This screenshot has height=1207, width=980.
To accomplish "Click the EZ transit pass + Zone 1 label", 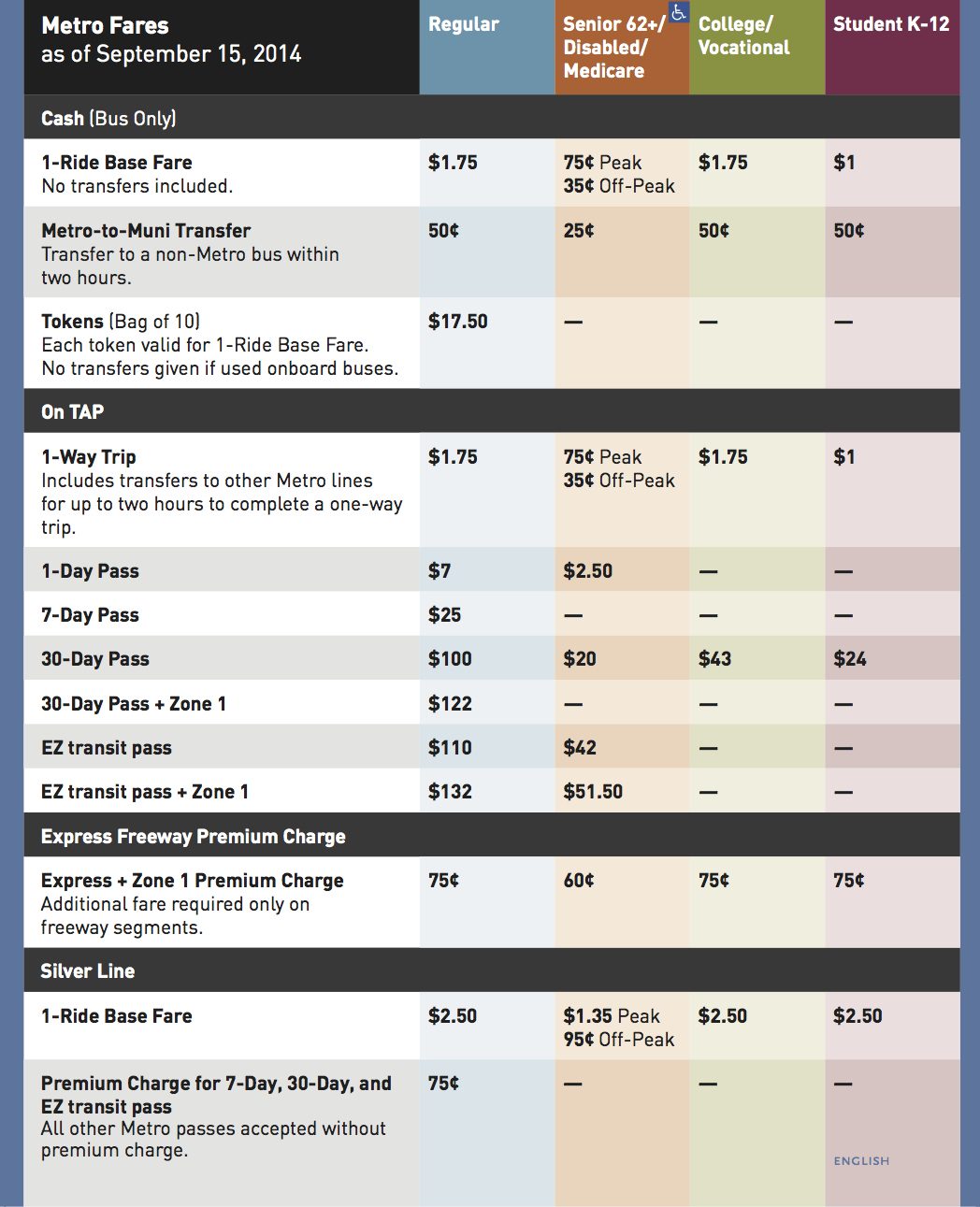I will (145, 792).
